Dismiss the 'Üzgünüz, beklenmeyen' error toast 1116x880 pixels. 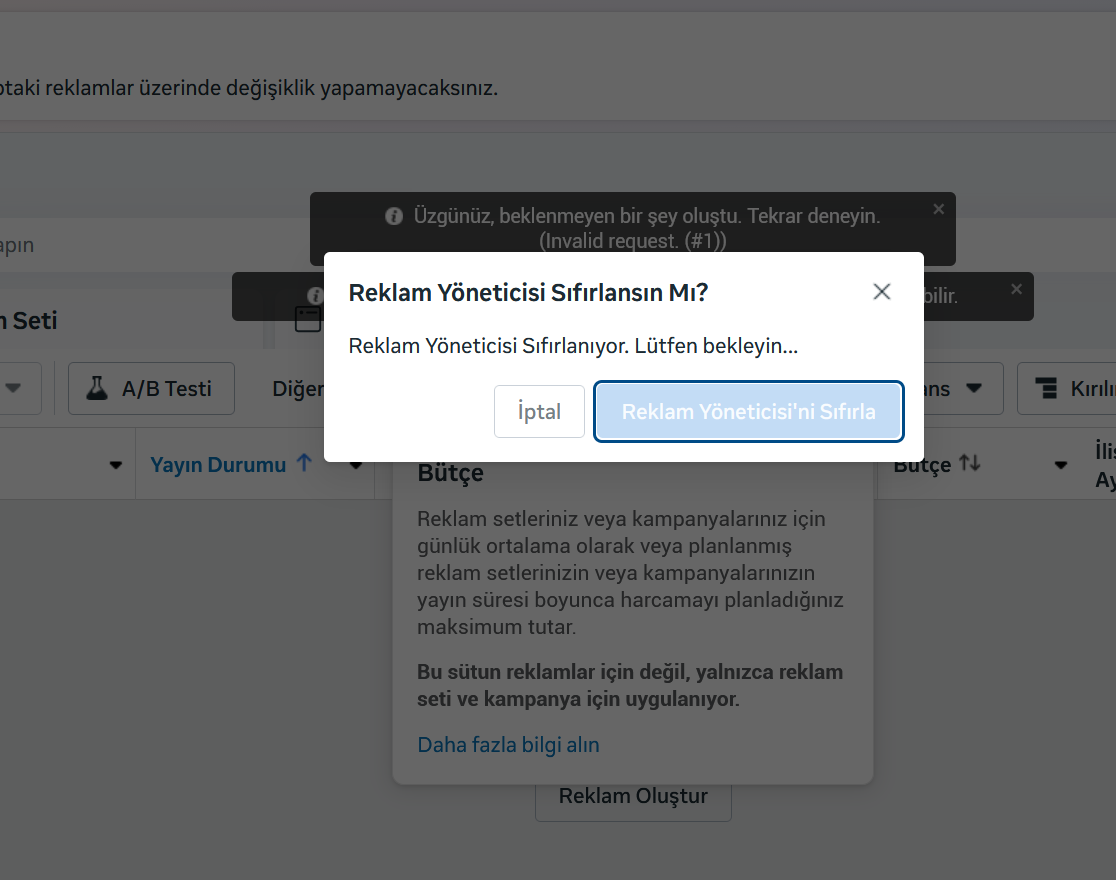[x=939, y=209]
